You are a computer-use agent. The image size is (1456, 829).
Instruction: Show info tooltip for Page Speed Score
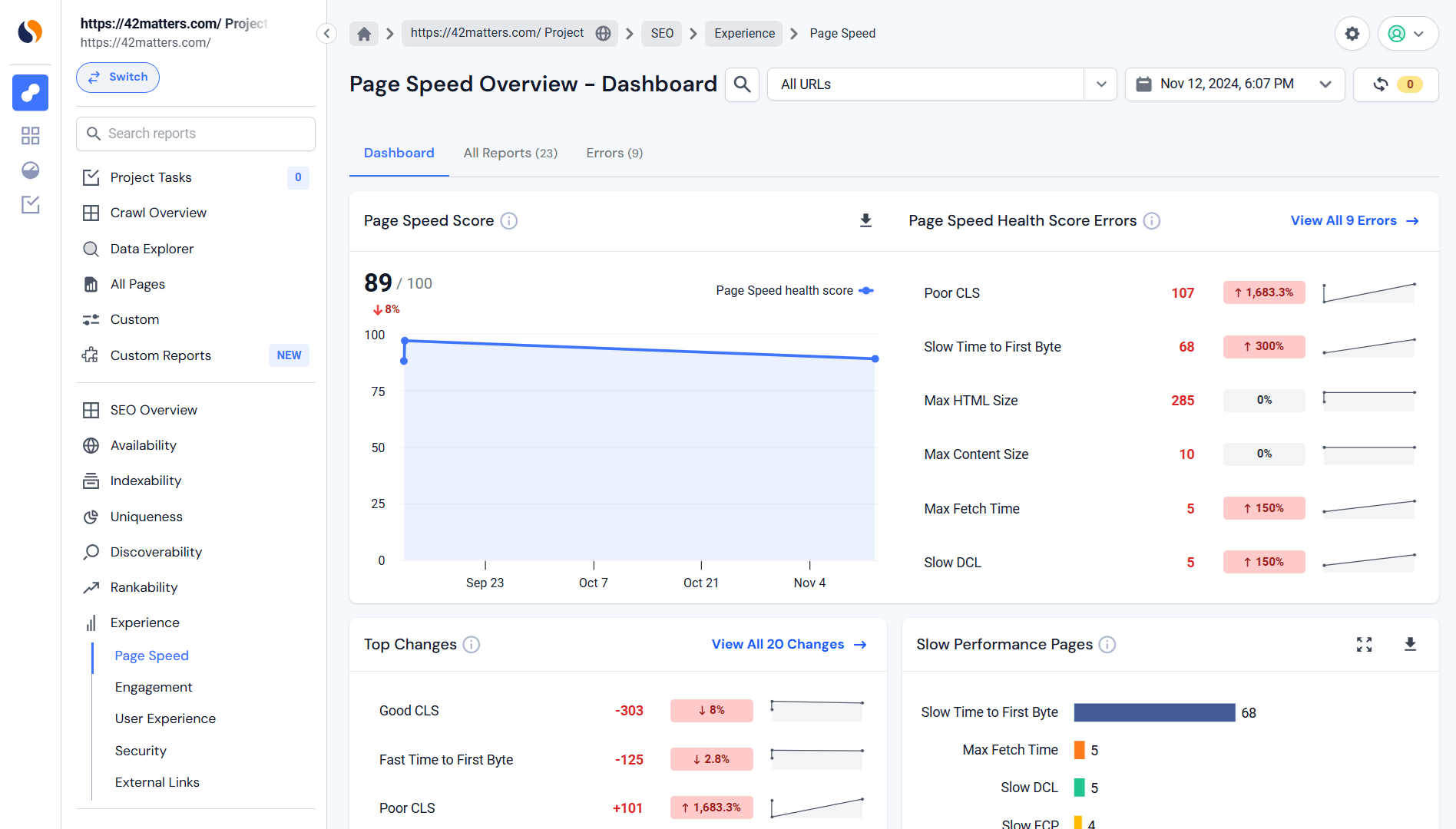point(509,221)
